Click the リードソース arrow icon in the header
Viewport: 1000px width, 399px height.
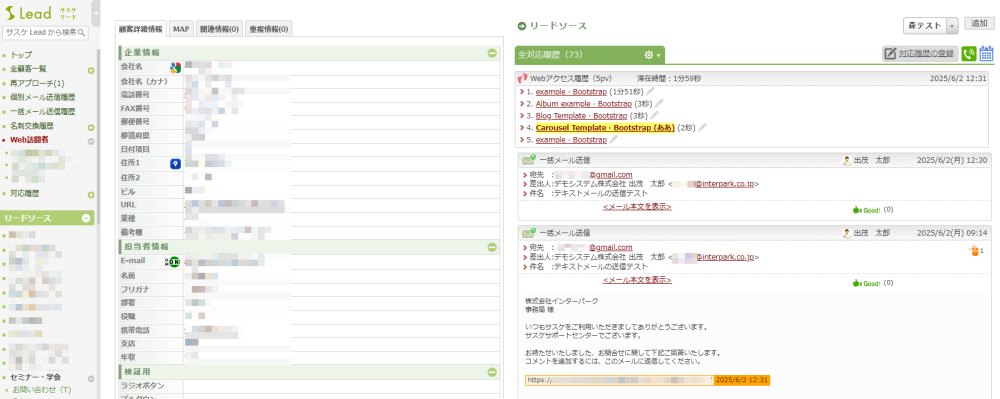[x=522, y=26]
